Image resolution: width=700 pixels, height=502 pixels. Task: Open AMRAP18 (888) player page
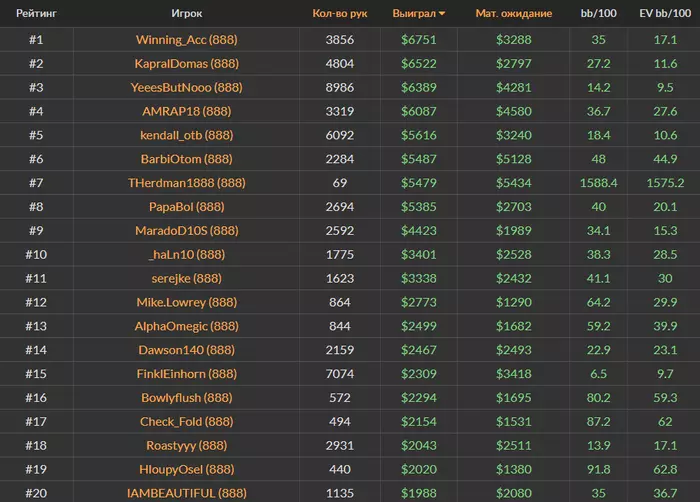186,111
